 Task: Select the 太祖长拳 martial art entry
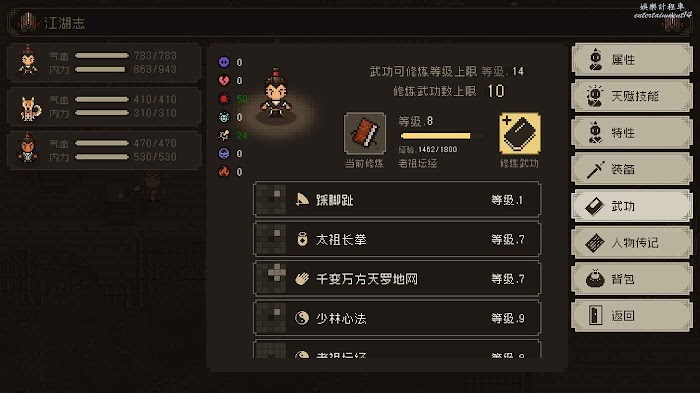click(397, 239)
